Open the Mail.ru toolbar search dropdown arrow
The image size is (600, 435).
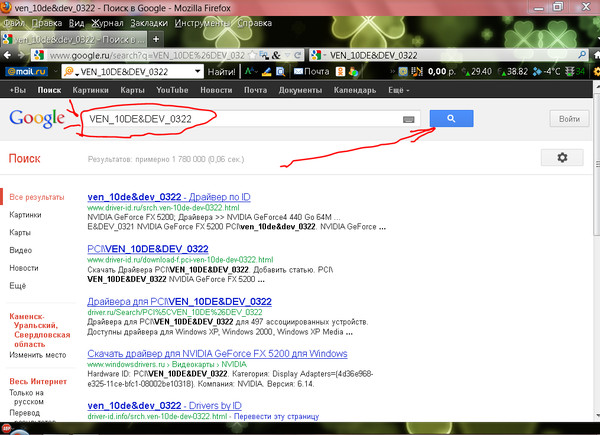pos(197,72)
